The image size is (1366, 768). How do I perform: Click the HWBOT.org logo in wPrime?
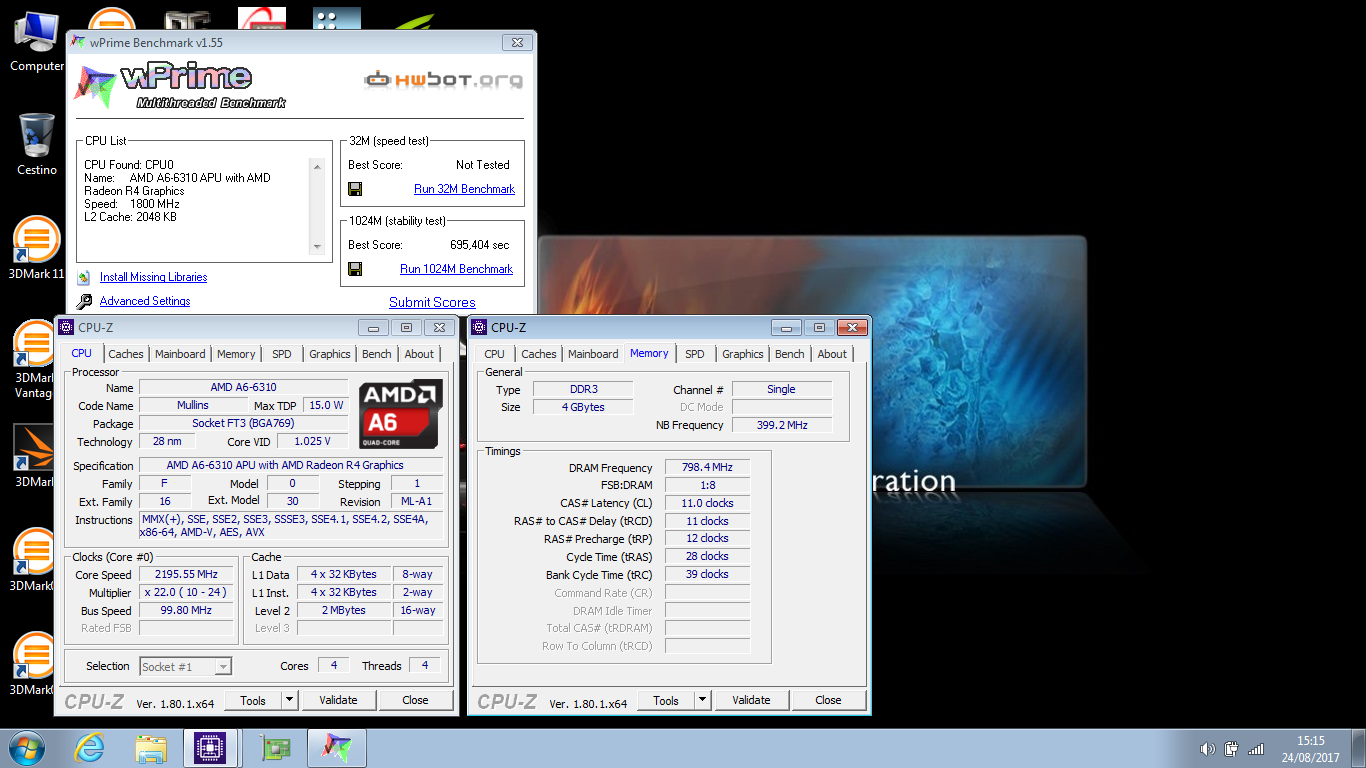coord(444,78)
